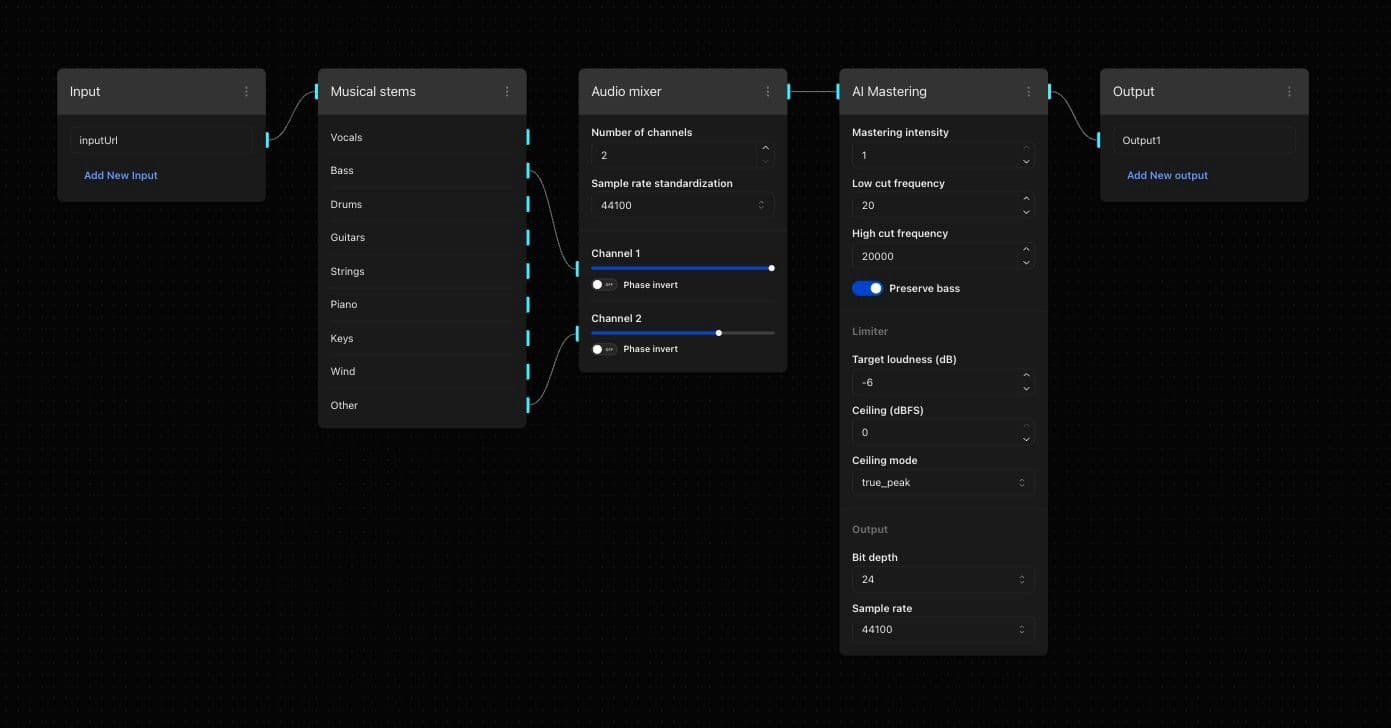The image size is (1391, 728).
Task: Click the Channel 2 volume slider
Action: coord(682,333)
